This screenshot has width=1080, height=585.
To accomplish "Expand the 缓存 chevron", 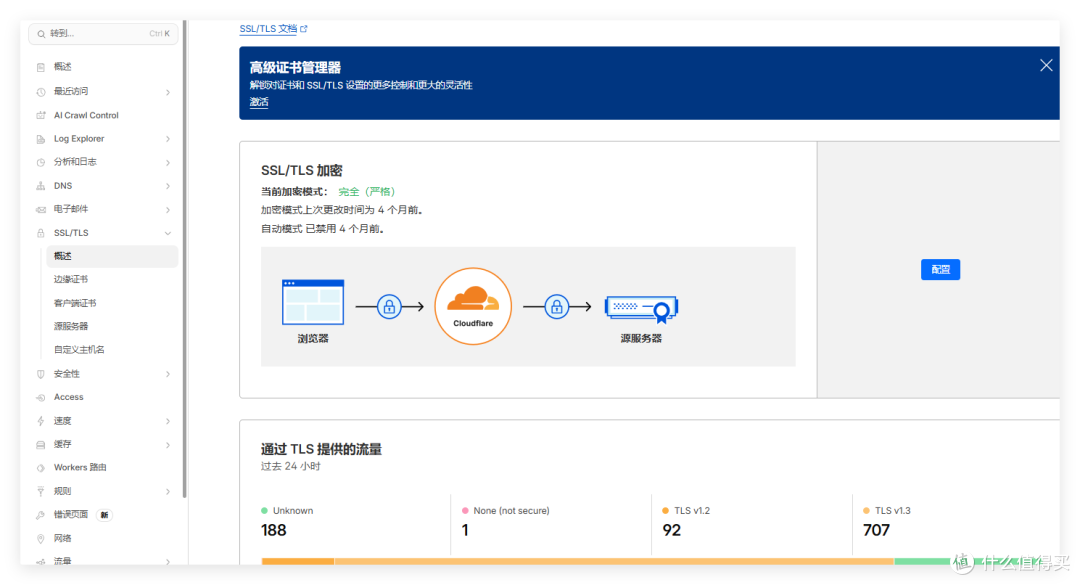I will (x=167, y=445).
